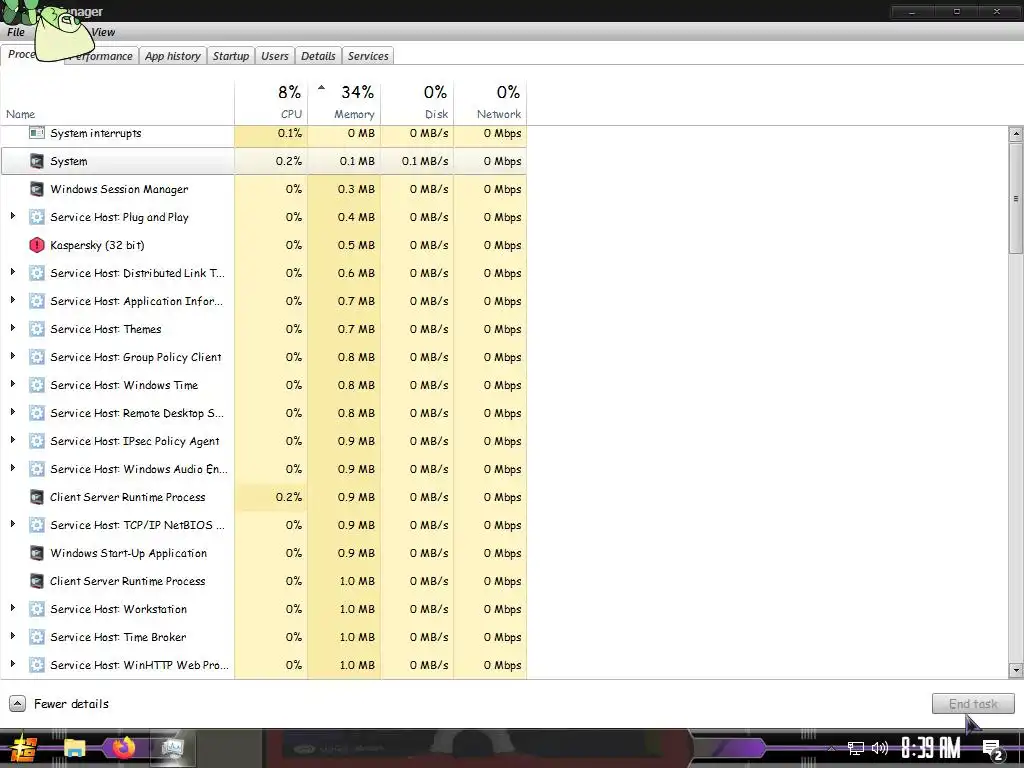Click the scrollbar up arrow
The width and height of the screenshot is (1024, 768).
1016,135
